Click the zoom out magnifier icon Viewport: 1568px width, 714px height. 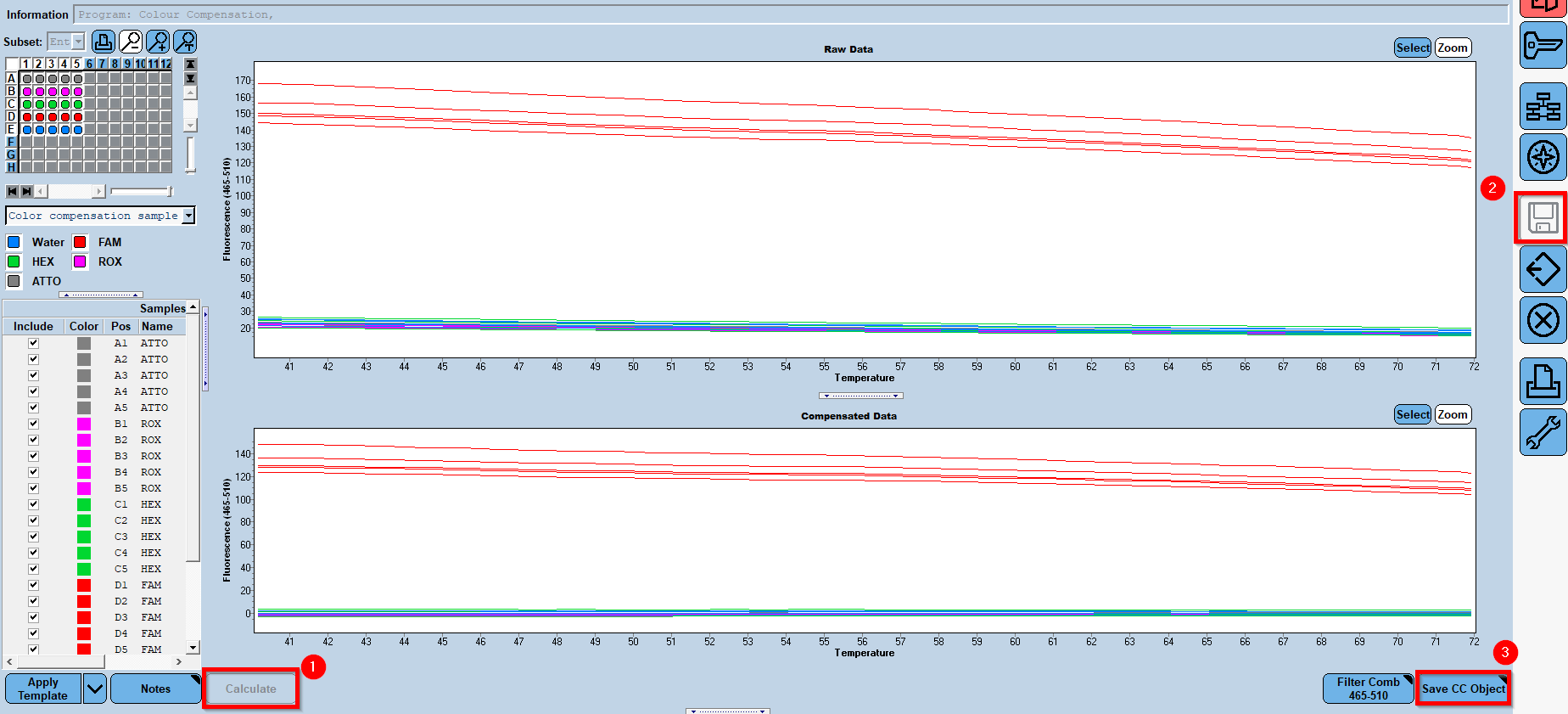point(131,42)
